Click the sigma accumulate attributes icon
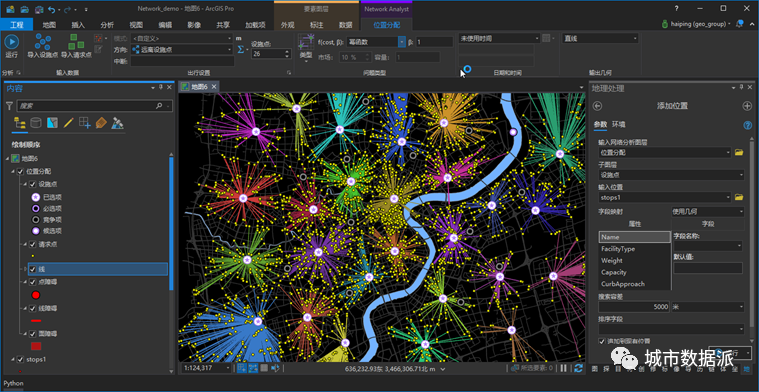Viewport: 759px width, 392px height. (x=241, y=49)
